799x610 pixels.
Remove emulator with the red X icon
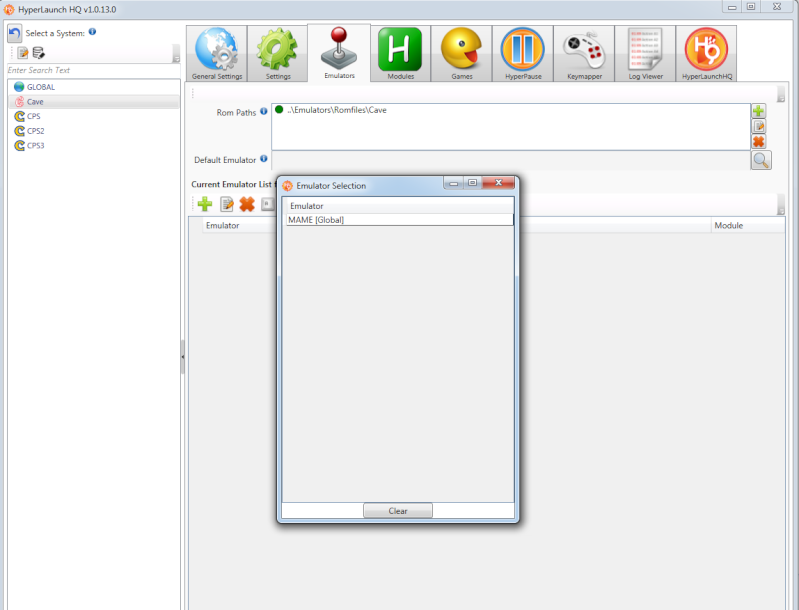point(247,204)
